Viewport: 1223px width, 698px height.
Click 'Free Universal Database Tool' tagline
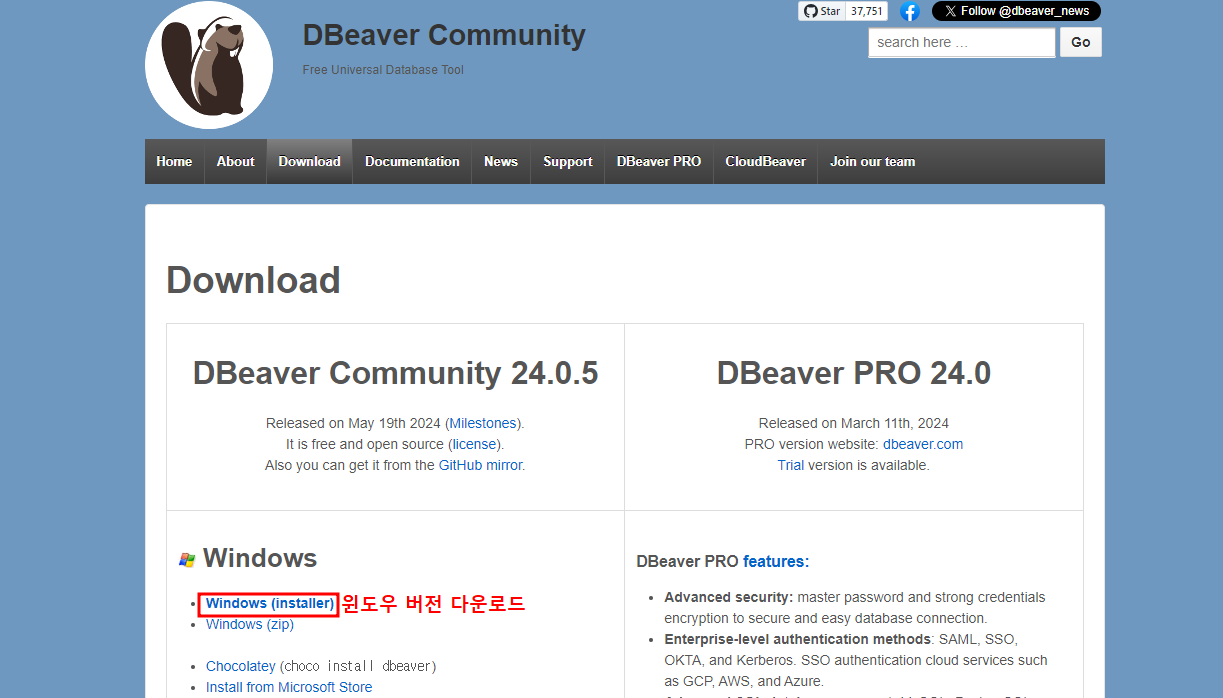pyautogui.click(x=383, y=70)
